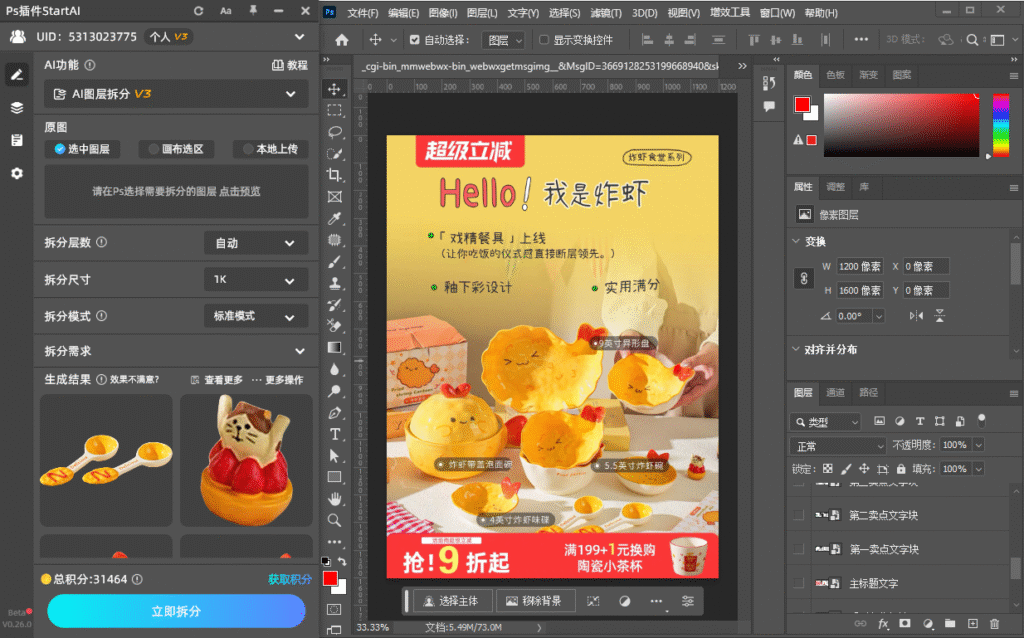The height and width of the screenshot is (638, 1024).
Task: Click the Home icon in options bar
Action: coord(342,40)
